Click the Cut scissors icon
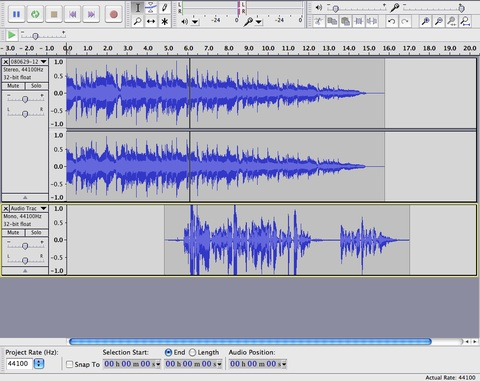 (319, 21)
